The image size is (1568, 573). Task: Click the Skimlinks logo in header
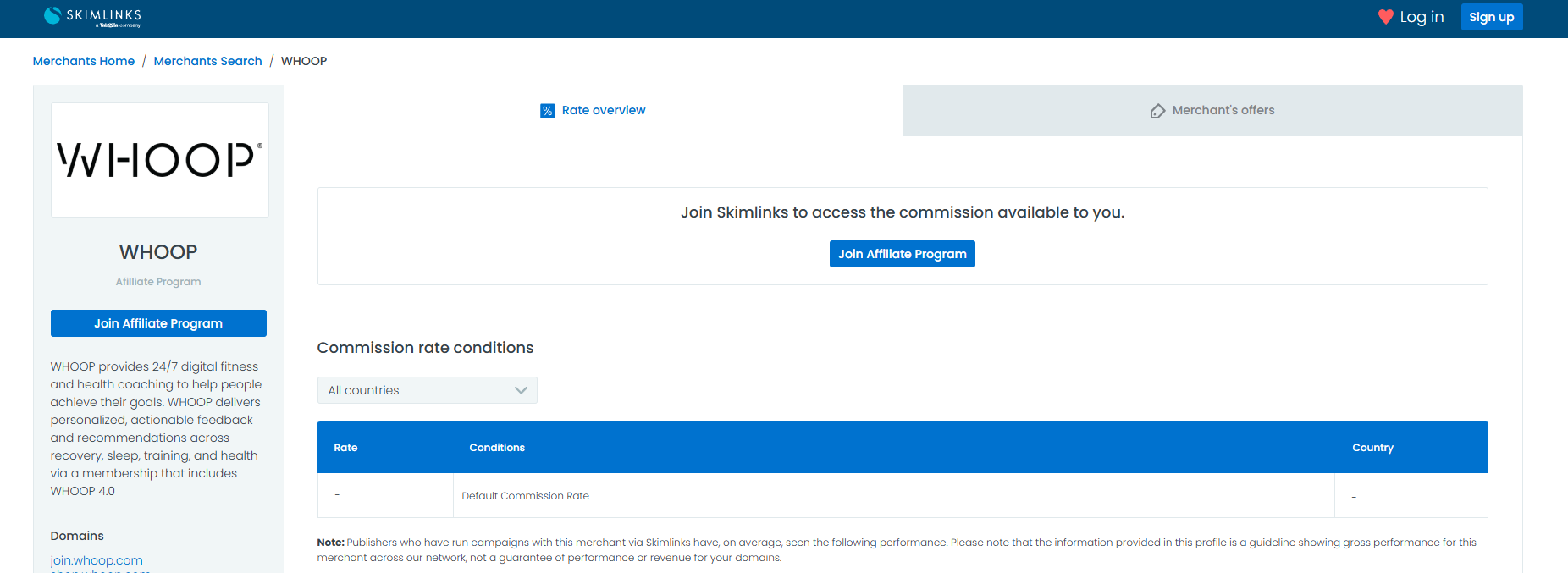92,17
